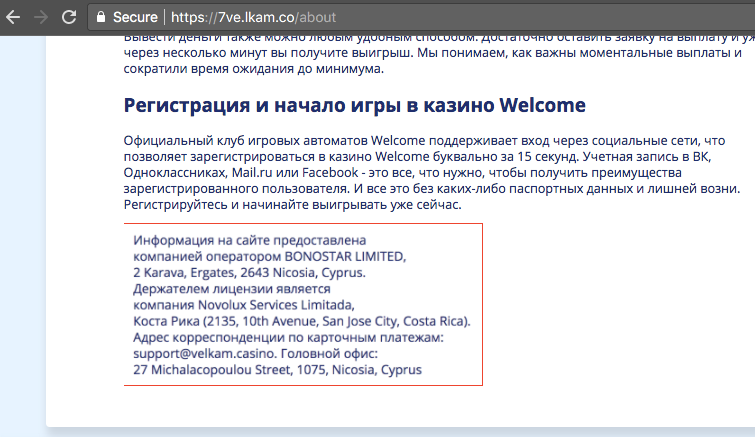
Task: Click the Mail.ru text in the paragraph
Action: point(252,172)
